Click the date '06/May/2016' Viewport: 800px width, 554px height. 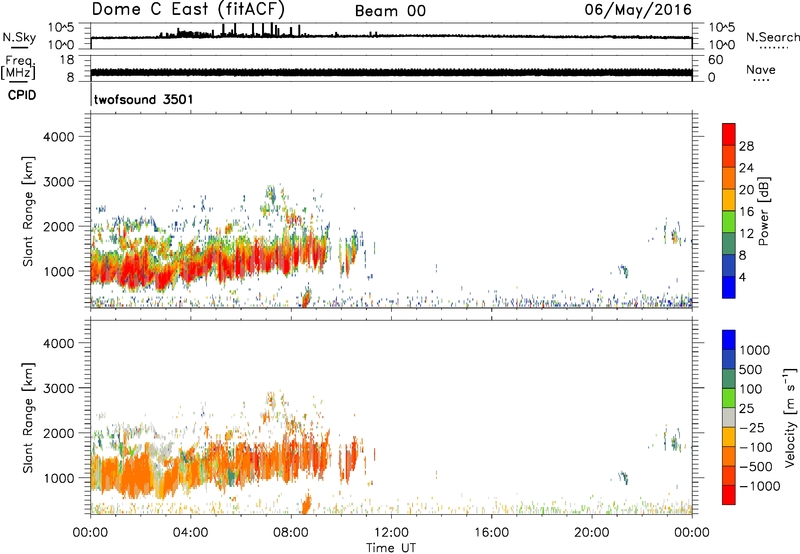click(x=638, y=9)
